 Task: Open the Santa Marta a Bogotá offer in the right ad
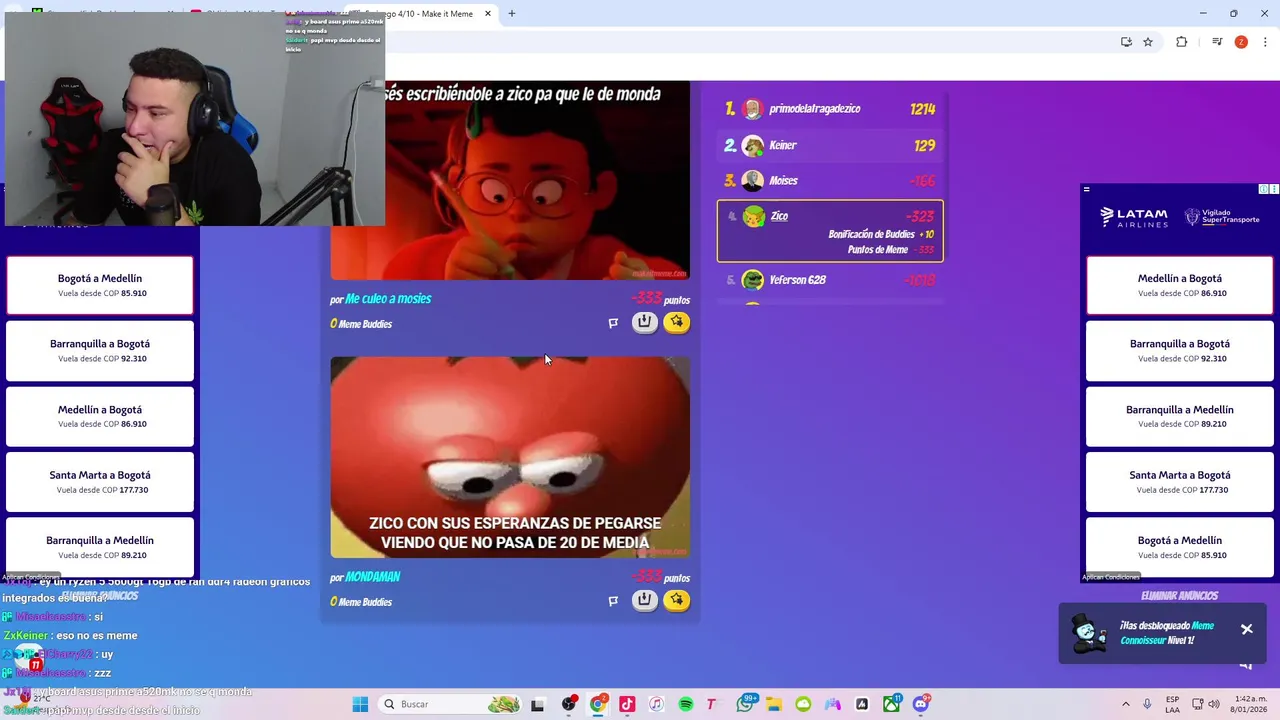pyautogui.click(x=1180, y=482)
